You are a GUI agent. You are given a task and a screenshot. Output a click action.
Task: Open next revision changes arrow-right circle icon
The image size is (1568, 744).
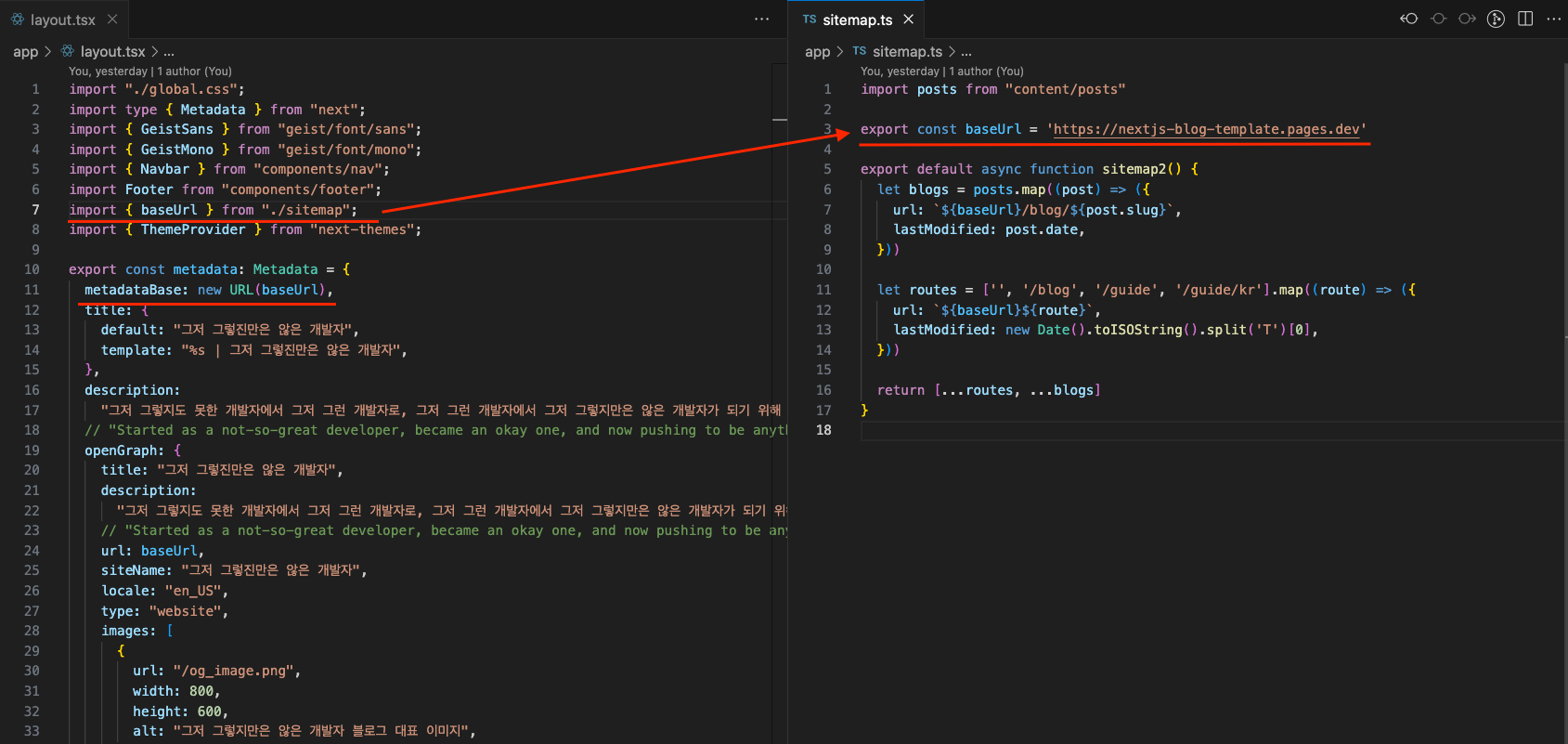1467,19
